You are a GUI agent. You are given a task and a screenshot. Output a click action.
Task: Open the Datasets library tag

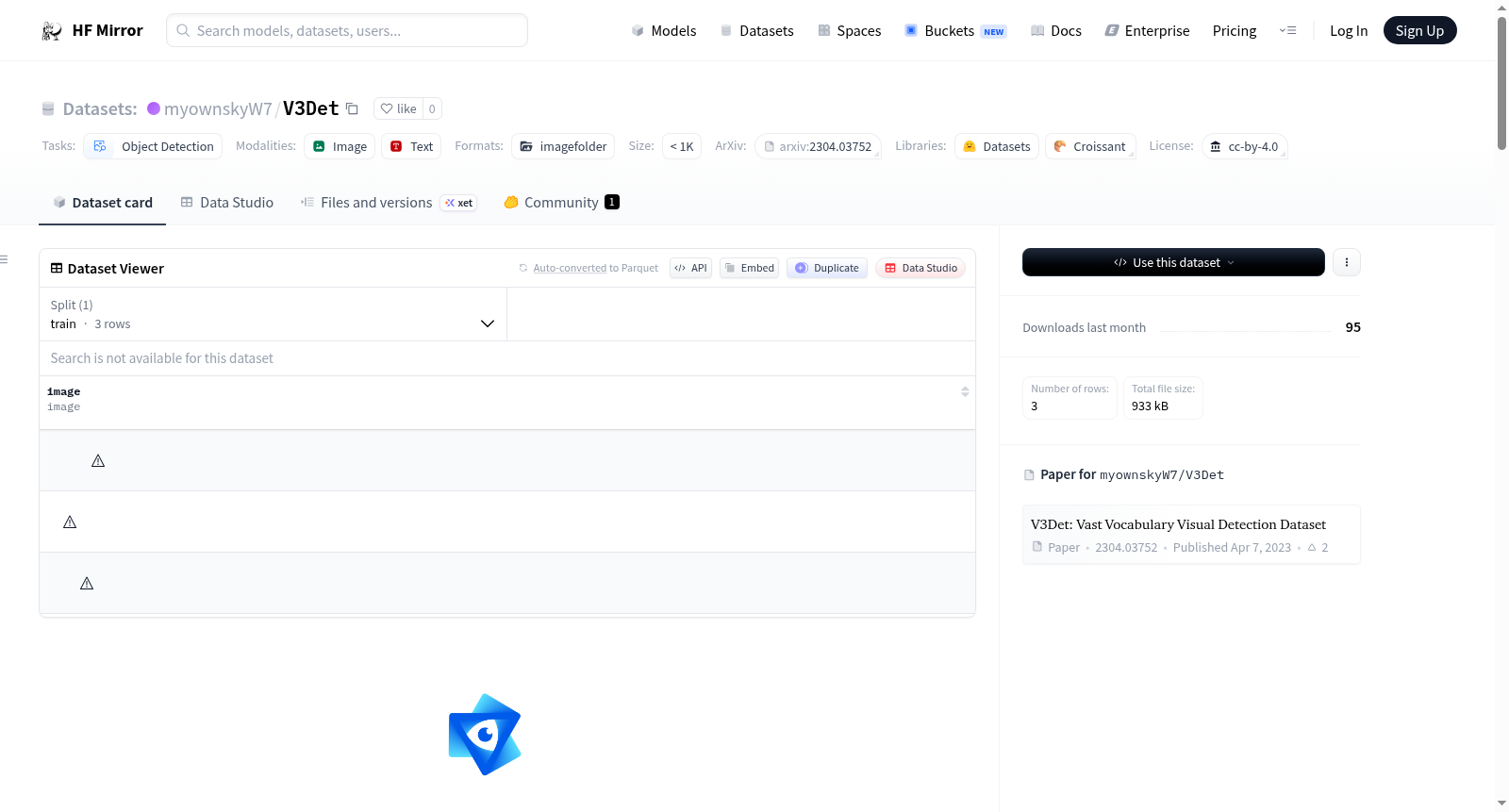[997, 146]
